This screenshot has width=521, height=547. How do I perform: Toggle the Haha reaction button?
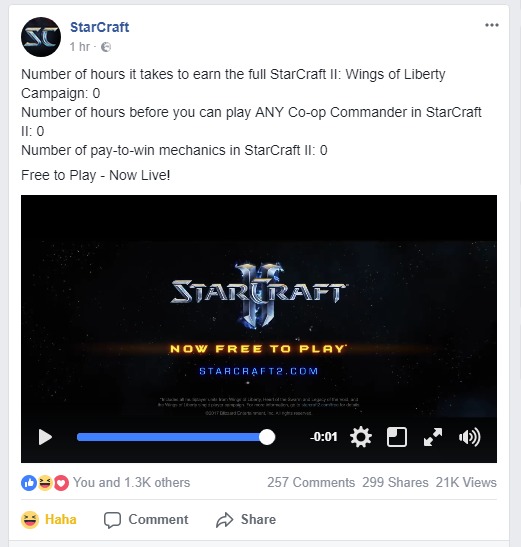(49, 519)
